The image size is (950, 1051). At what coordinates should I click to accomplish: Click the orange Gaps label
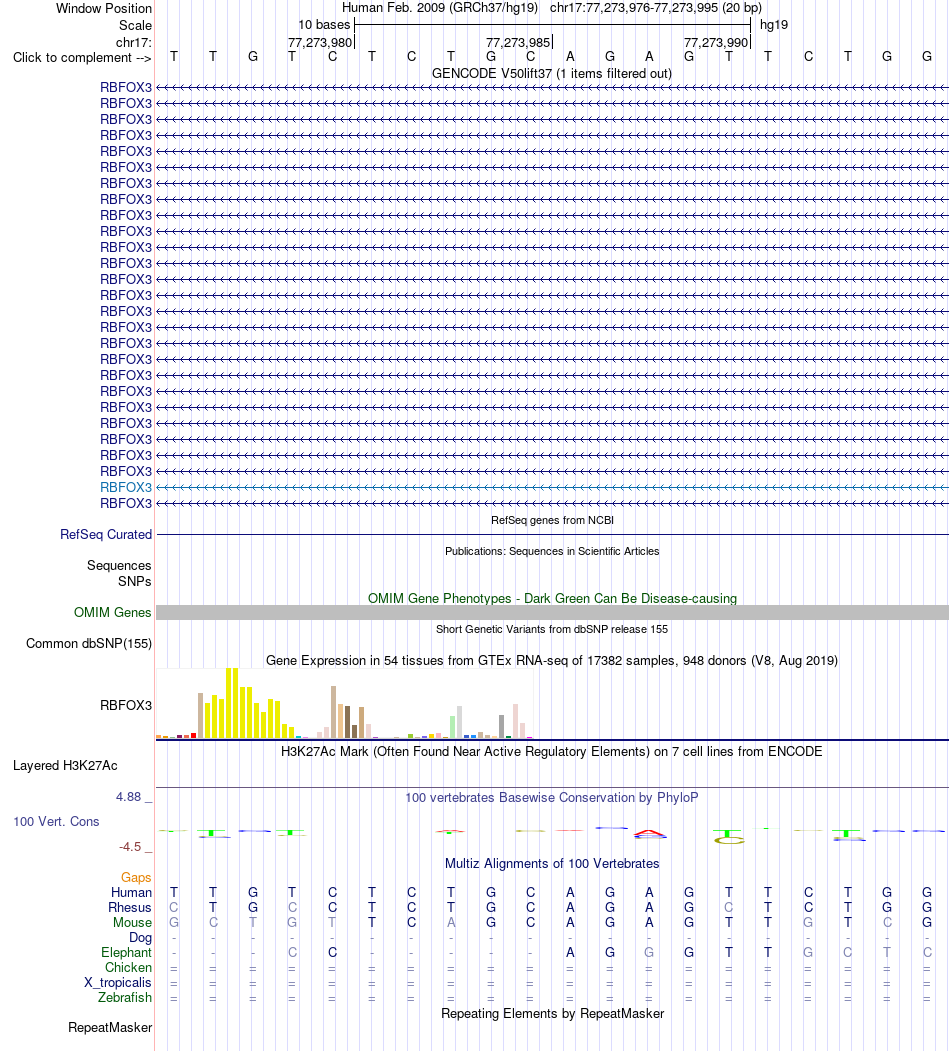(136, 877)
